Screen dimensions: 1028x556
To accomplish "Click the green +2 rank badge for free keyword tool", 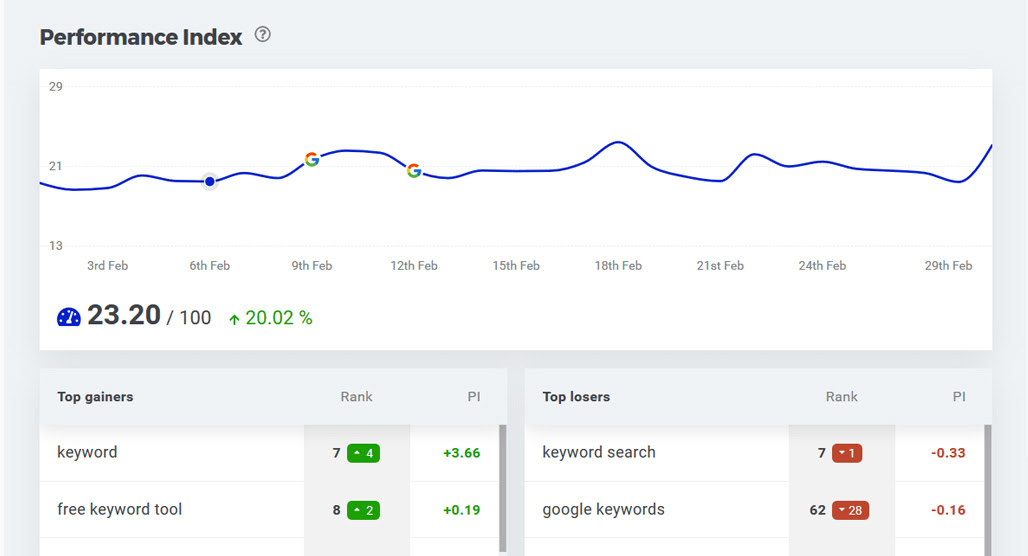I will tap(363, 510).
